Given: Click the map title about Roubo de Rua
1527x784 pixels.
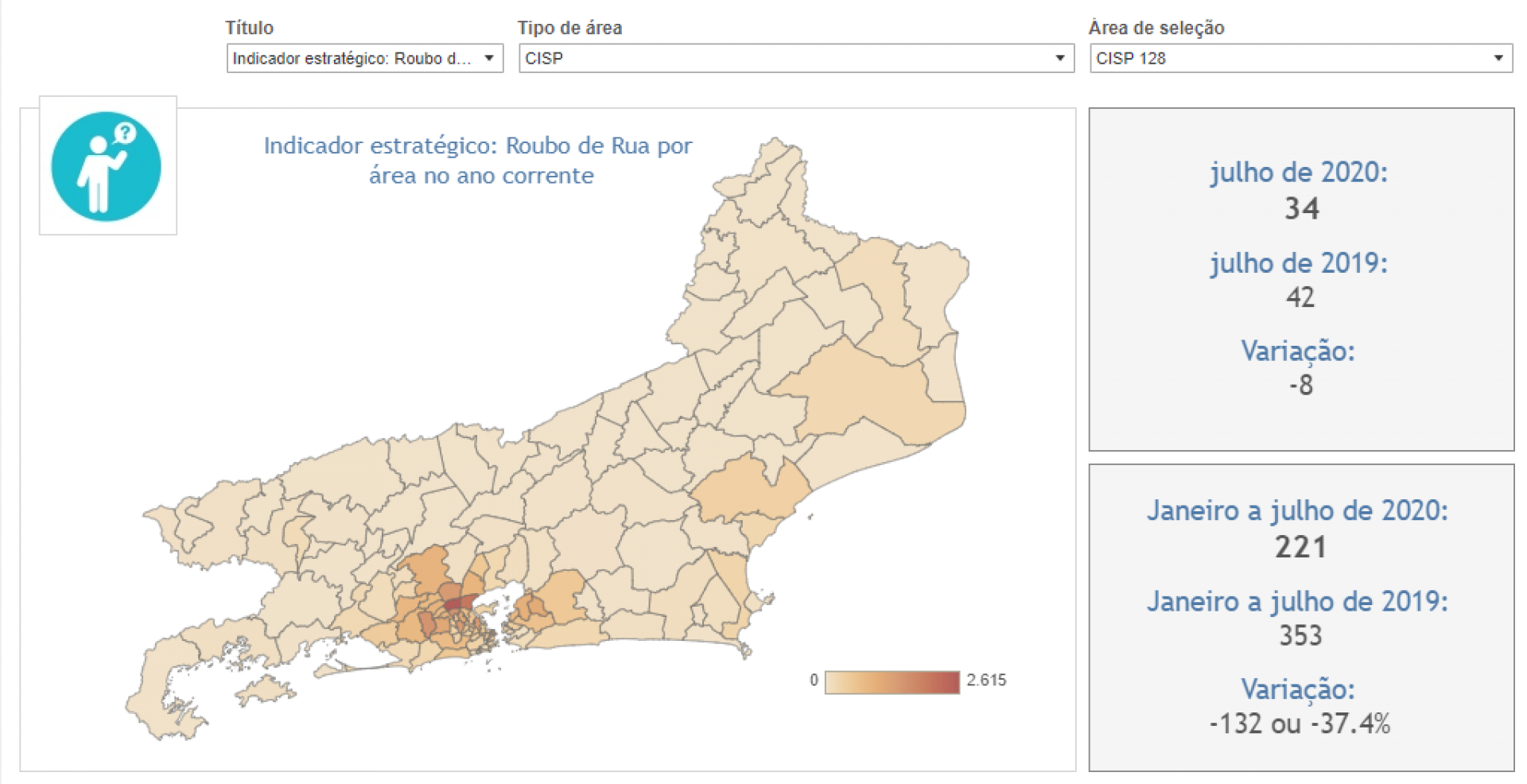Looking at the screenshot, I should point(479,160).
